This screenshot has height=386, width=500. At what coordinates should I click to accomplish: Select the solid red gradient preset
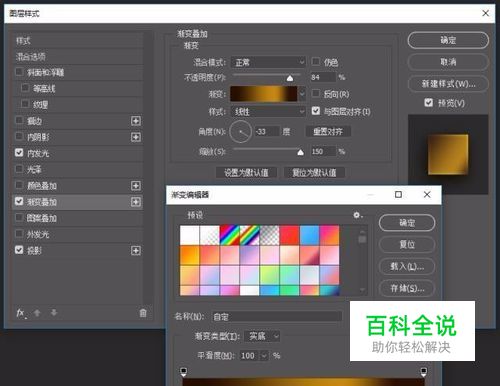coord(289,235)
